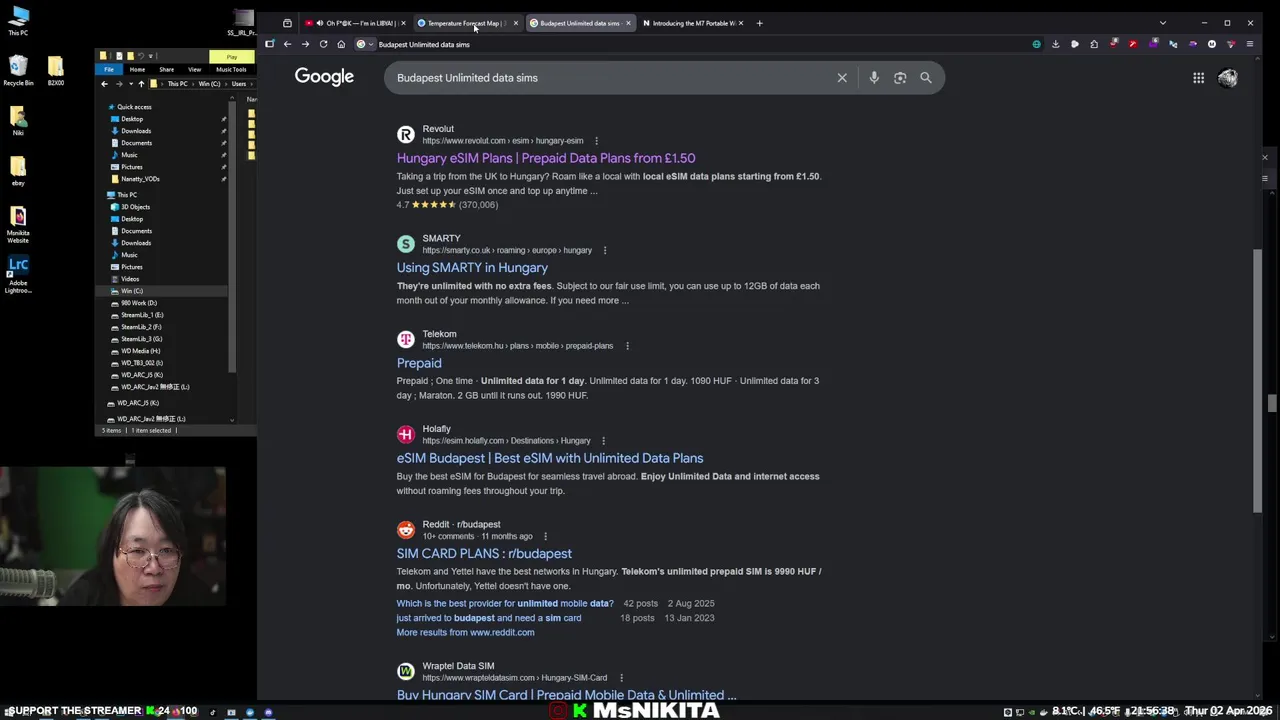This screenshot has width=1280, height=720.
Task: Open This PC desktop icon
Action: pyautogui.click(x=19, y=21)
